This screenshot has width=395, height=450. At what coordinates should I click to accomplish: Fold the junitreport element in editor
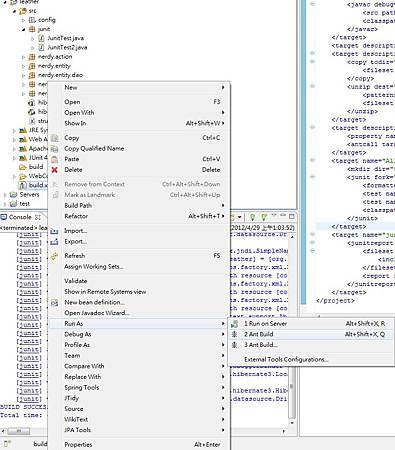pyautogui.click(x=312, y=243)
